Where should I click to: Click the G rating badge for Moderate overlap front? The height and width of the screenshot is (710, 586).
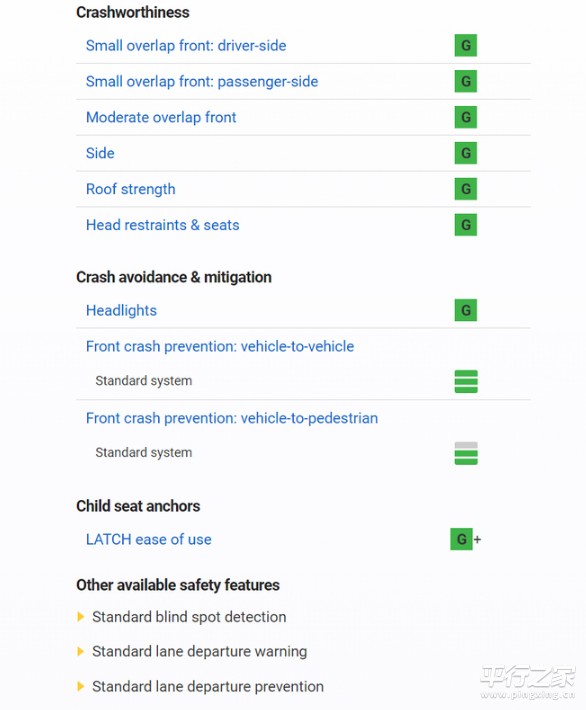pyautogui.click(x=466, y=117)
